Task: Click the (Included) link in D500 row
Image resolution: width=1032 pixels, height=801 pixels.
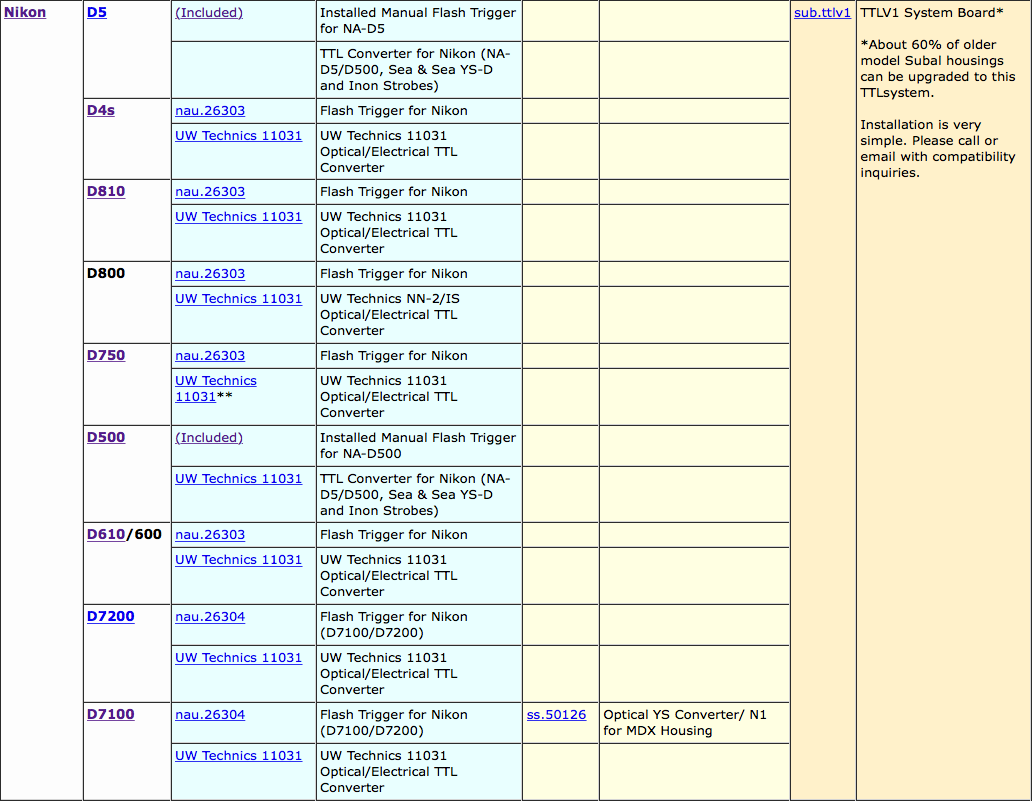Action: [x=209, y=438]
